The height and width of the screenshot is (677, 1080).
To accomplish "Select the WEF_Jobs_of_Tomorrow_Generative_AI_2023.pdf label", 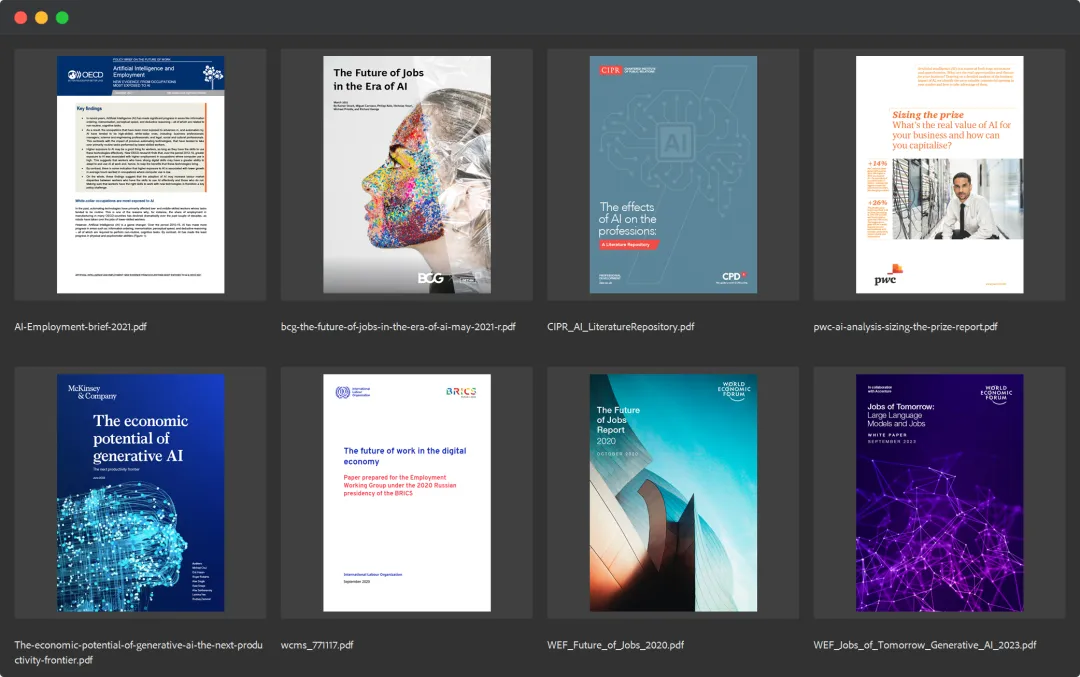I will tap(925, 645).
